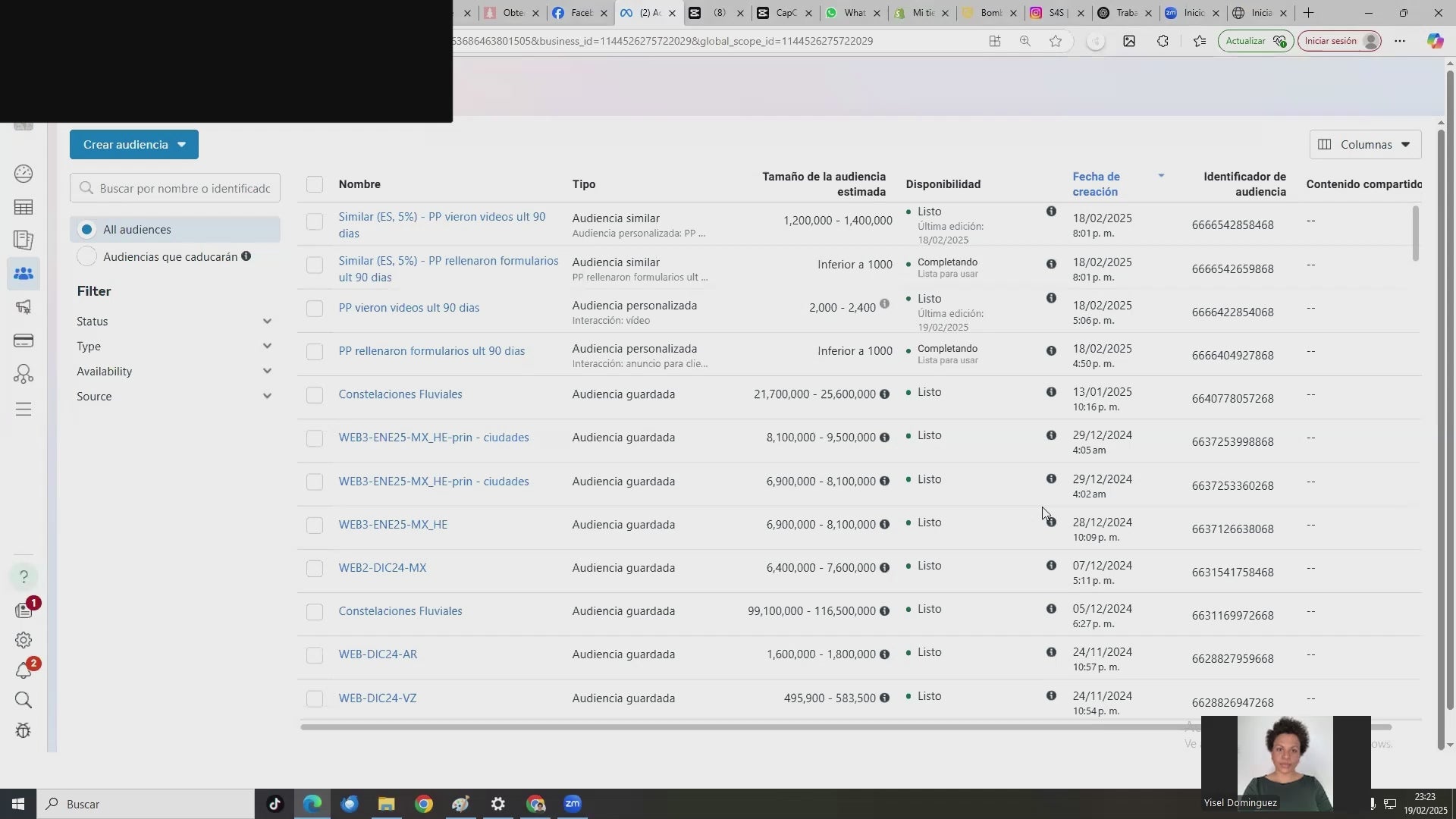Open settings gear icon in sidebar
The image size is (1456, 819).
(24, 640)
